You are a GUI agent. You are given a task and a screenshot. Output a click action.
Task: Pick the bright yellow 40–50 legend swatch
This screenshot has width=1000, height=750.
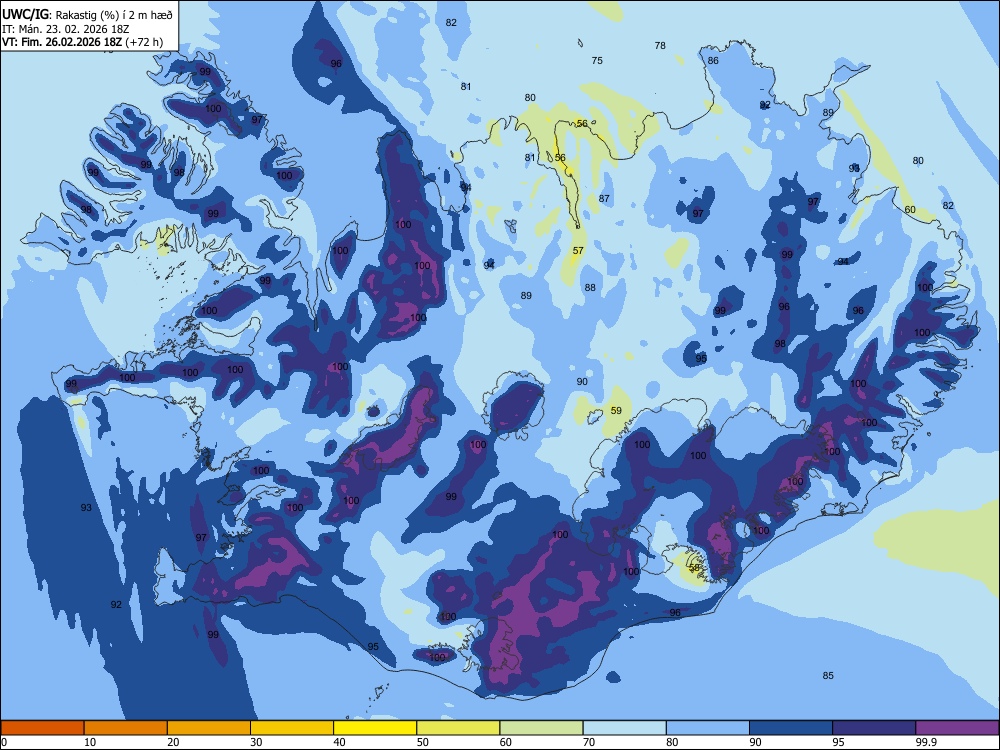click(x=375, y=728)
